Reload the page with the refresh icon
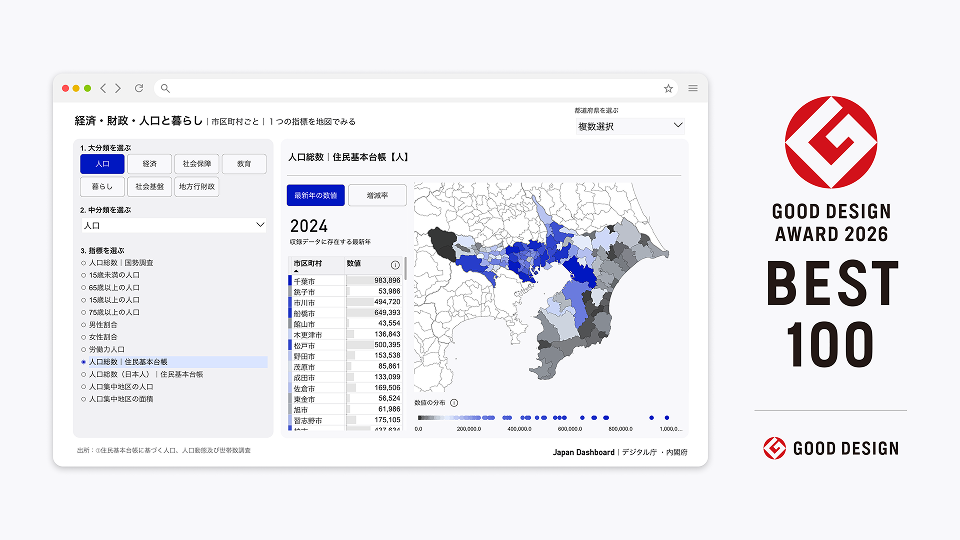The image size is (960, 540). coord(139,88)
